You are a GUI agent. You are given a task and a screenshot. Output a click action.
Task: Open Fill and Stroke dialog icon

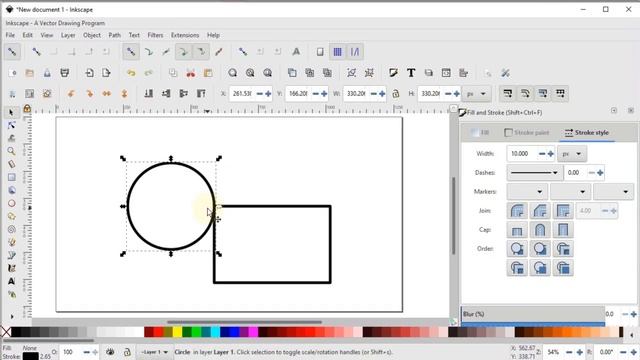(393, 73)
